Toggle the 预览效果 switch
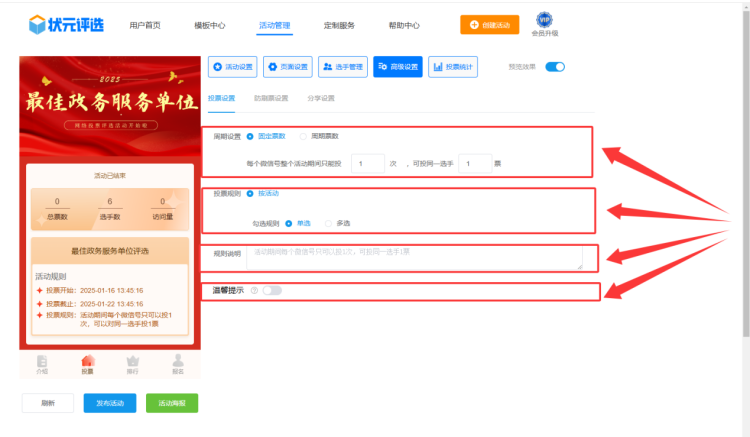This screenshot has width=750, height=437. (x=555, y=67)
